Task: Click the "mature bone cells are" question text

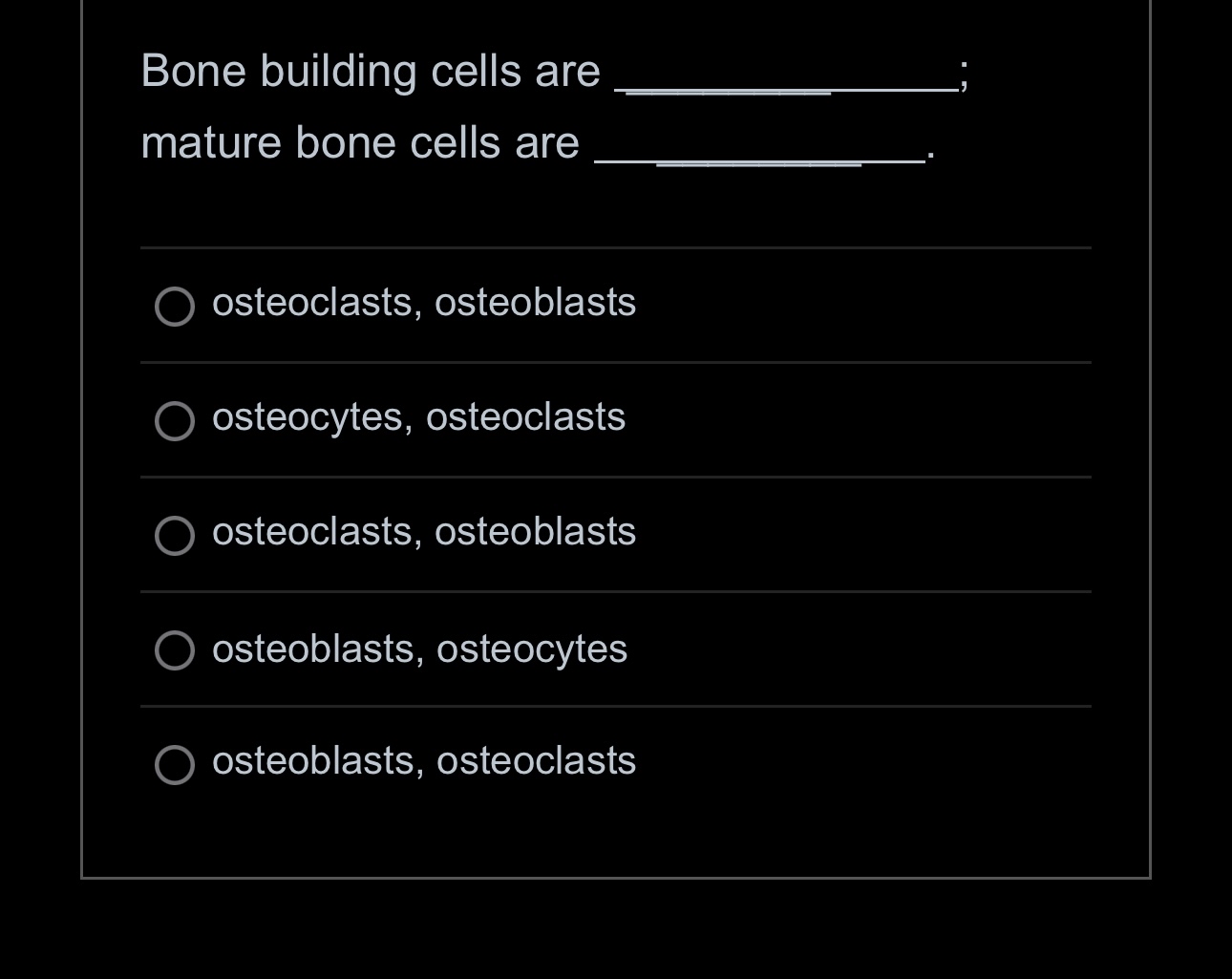Action: tap(360, 143)
